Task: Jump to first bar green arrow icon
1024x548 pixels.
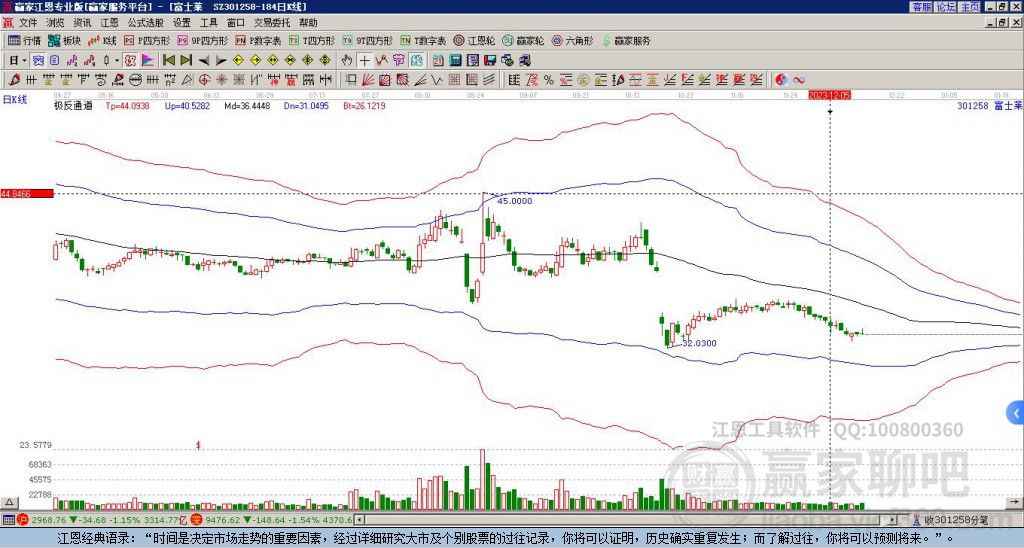Action: (168, 60)
